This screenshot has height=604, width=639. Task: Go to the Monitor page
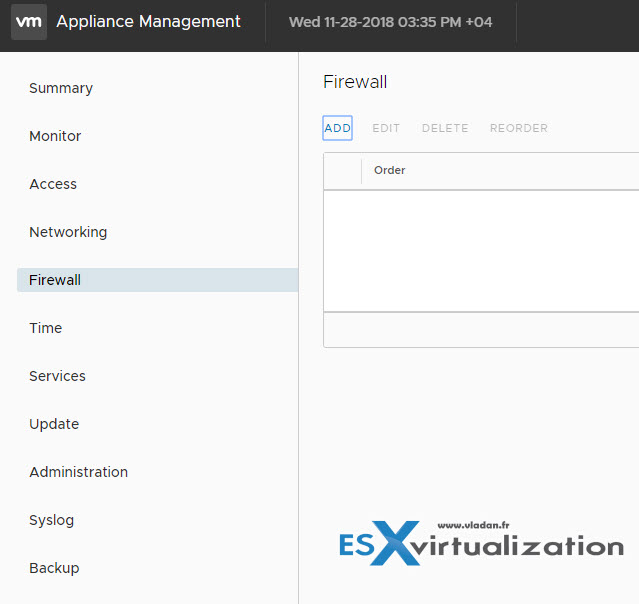click(x=55, y=136)
